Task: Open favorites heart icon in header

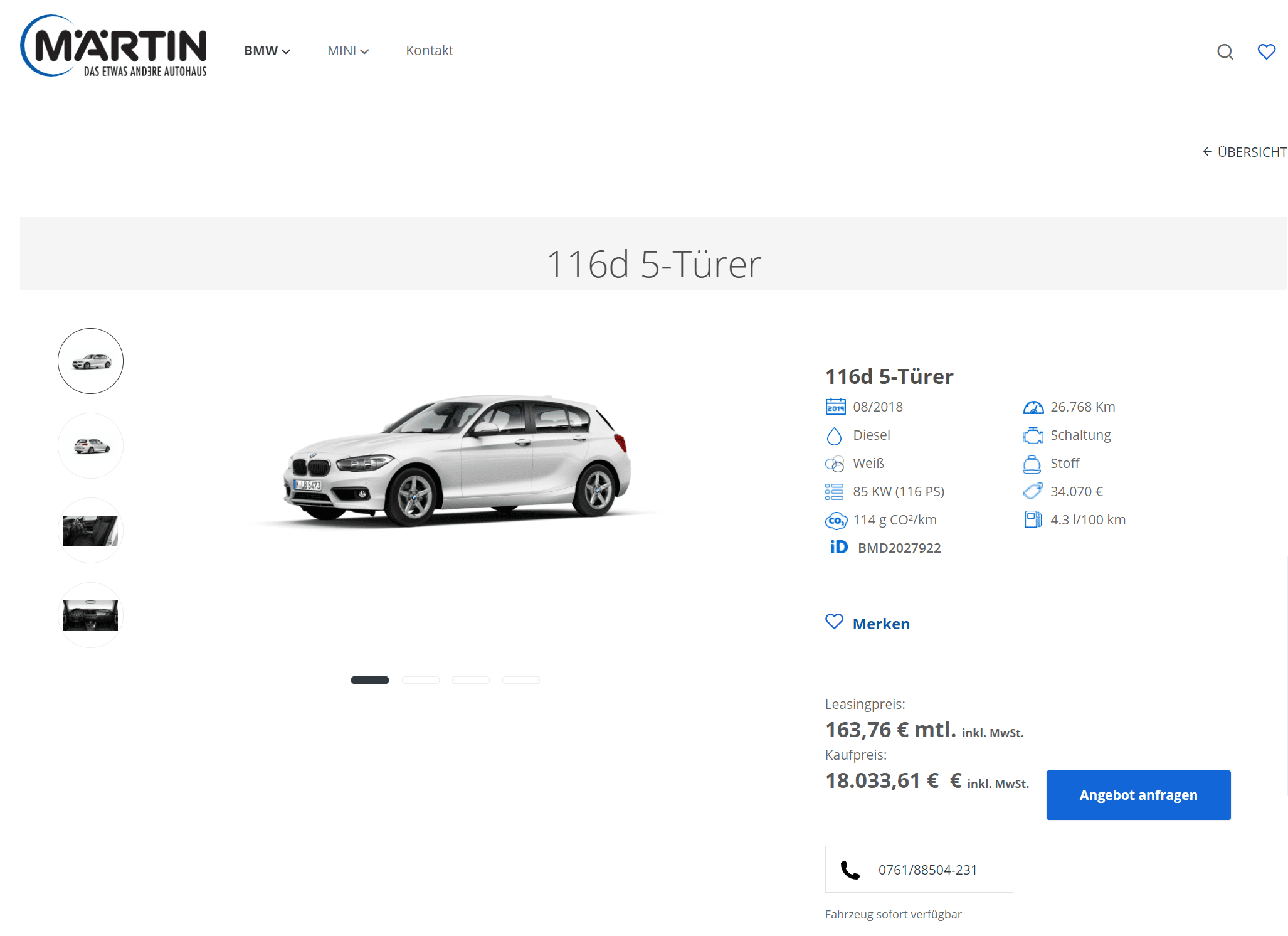Action: pos(1267,51)
